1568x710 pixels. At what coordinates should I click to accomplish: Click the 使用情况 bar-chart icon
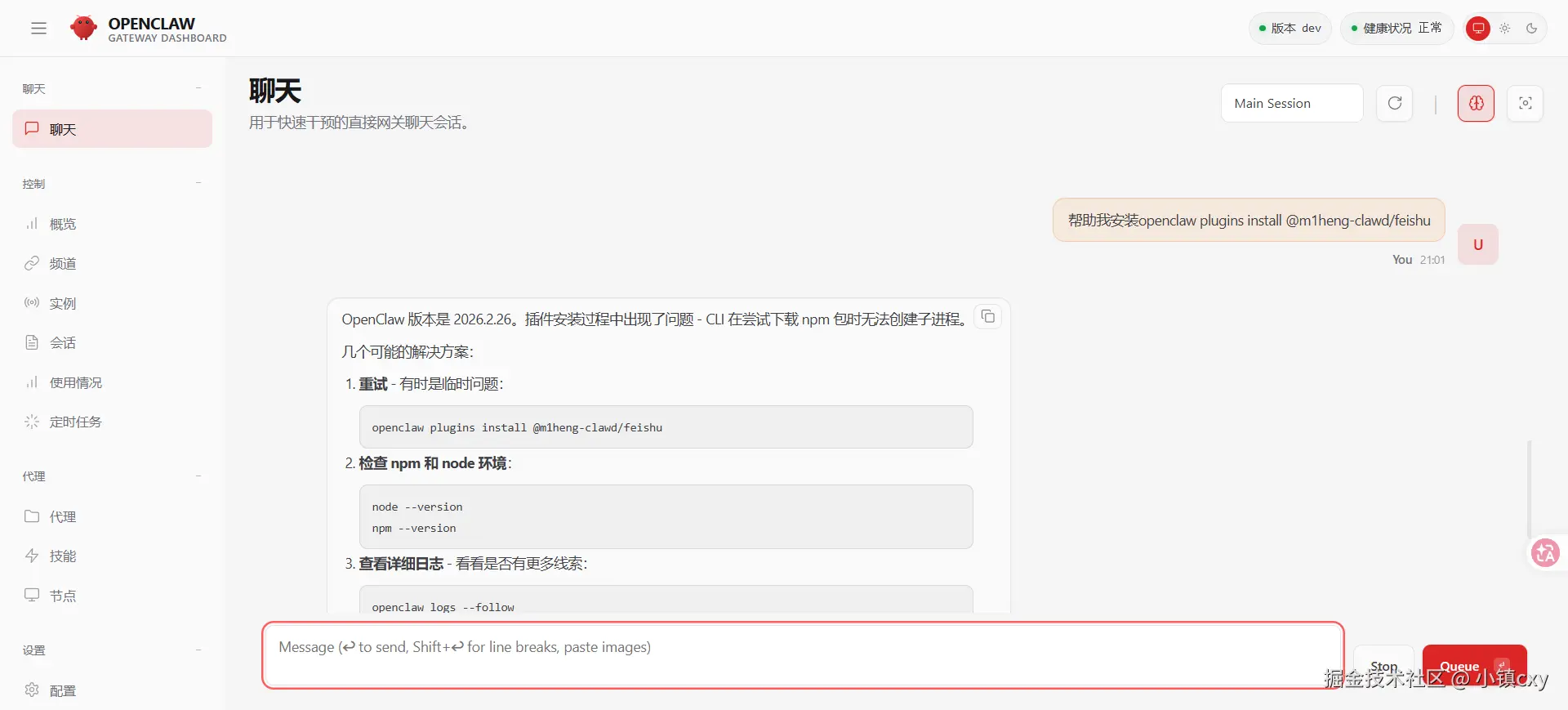[x=32, y=382]
